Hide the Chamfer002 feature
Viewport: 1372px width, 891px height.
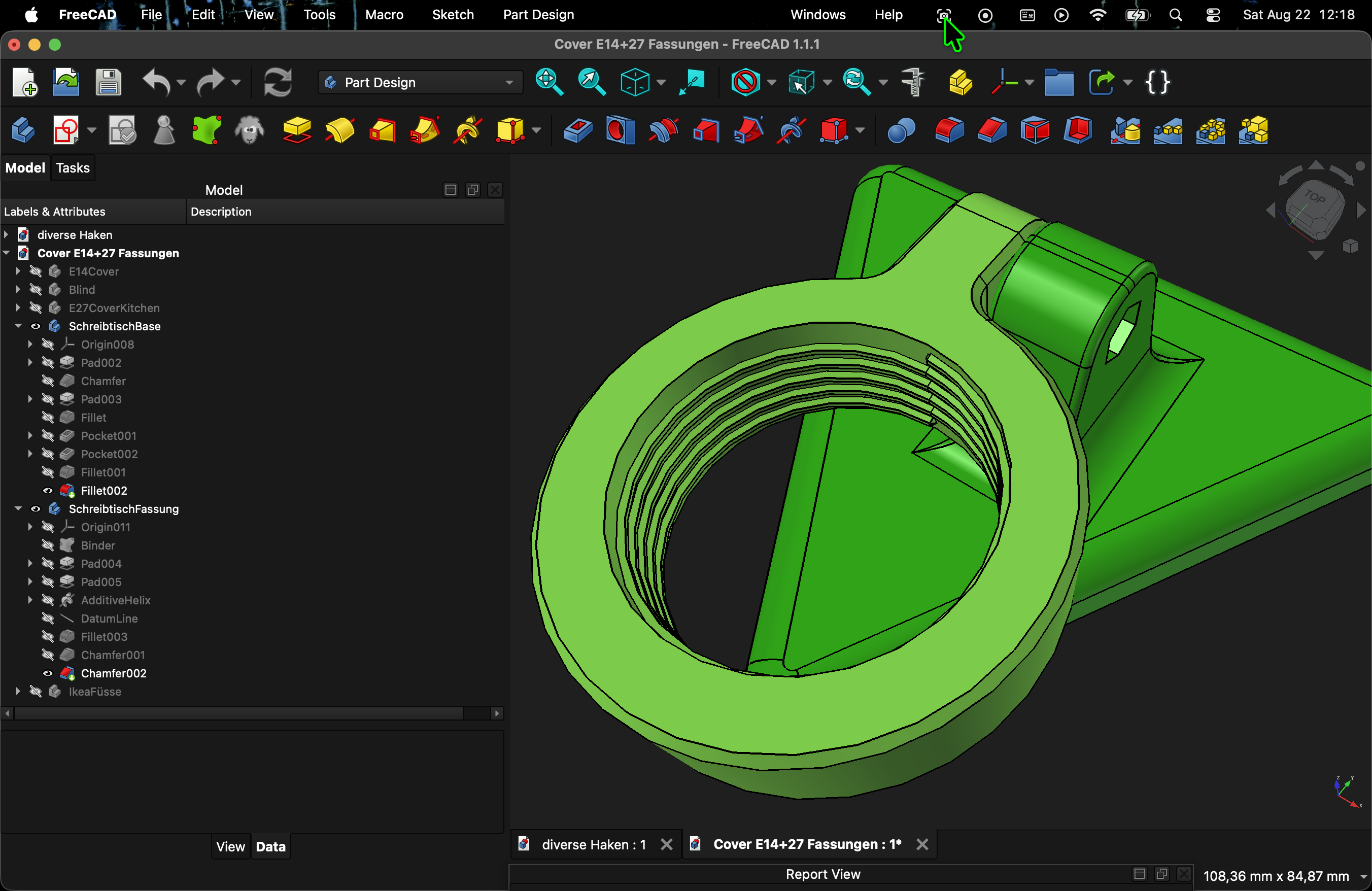pos(48,673)
